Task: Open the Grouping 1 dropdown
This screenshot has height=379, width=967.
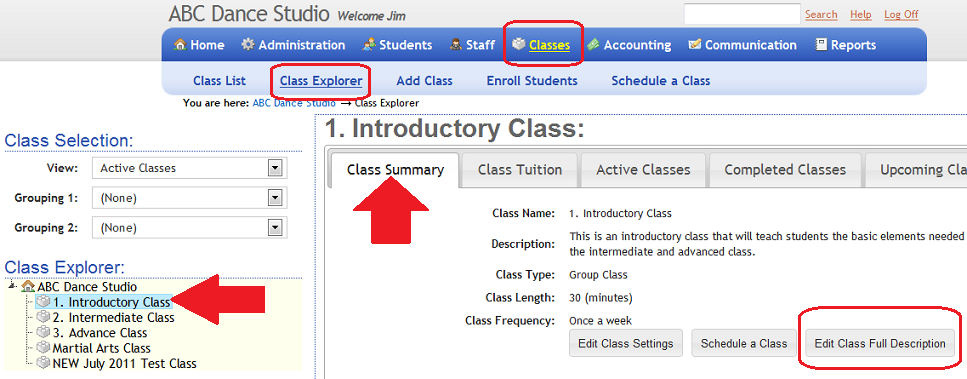Action: 189,198
